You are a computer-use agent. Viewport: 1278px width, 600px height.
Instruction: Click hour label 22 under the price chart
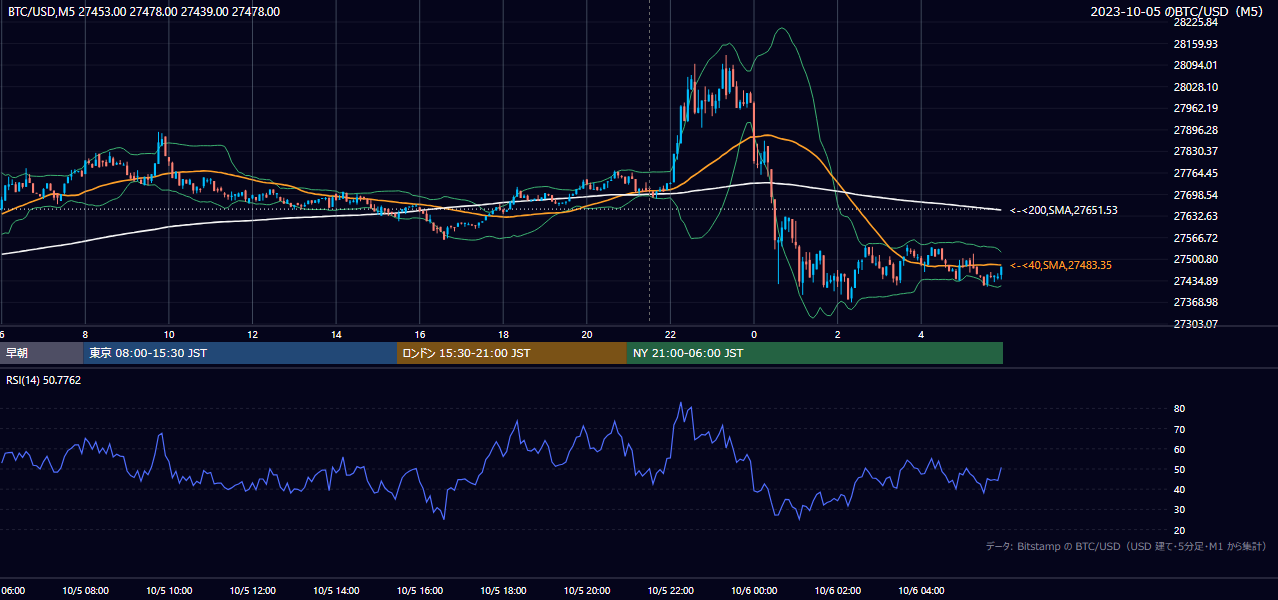coord(670,335)
